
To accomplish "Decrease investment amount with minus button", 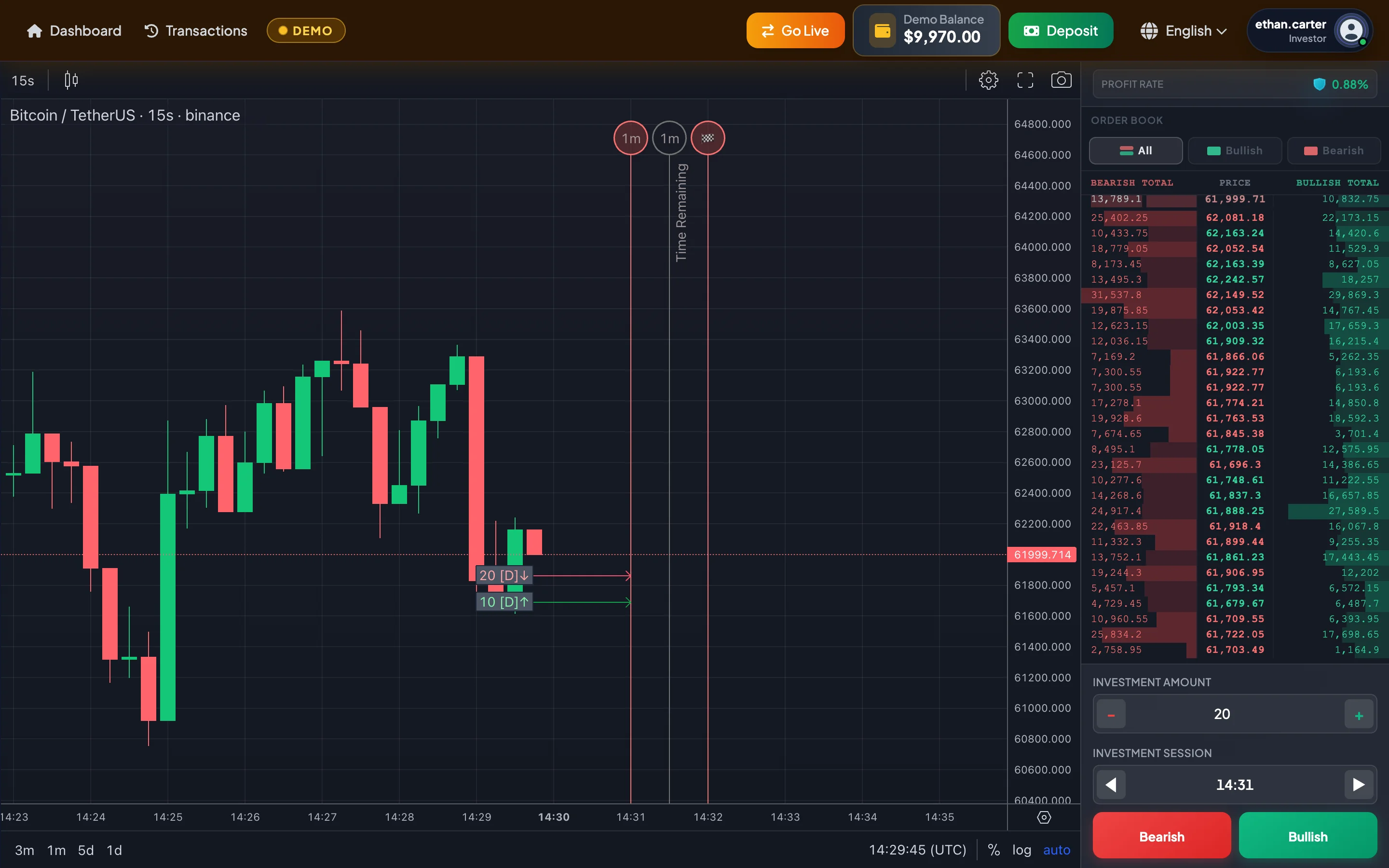I will (1111, 715).
